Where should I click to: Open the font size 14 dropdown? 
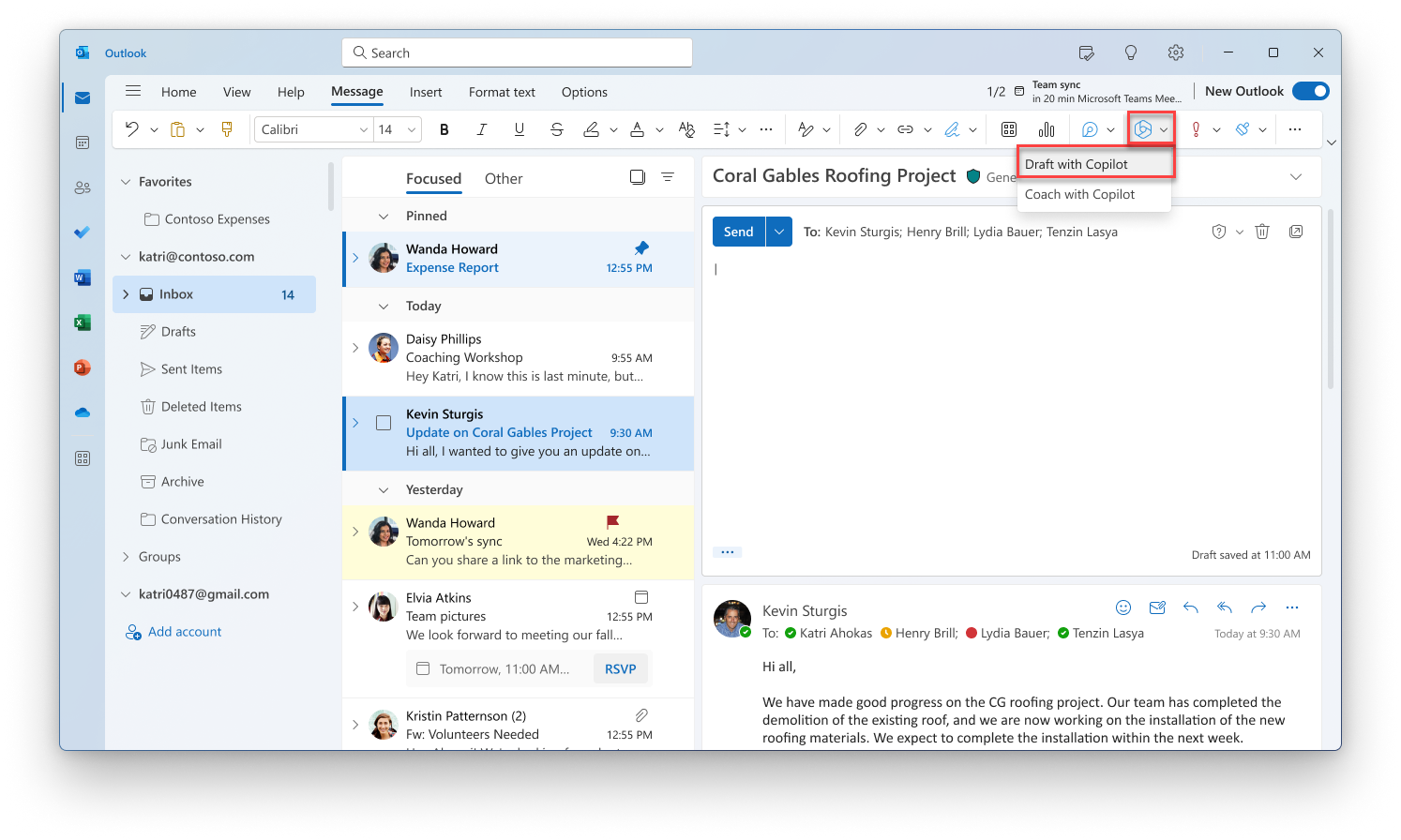(411, 130)
